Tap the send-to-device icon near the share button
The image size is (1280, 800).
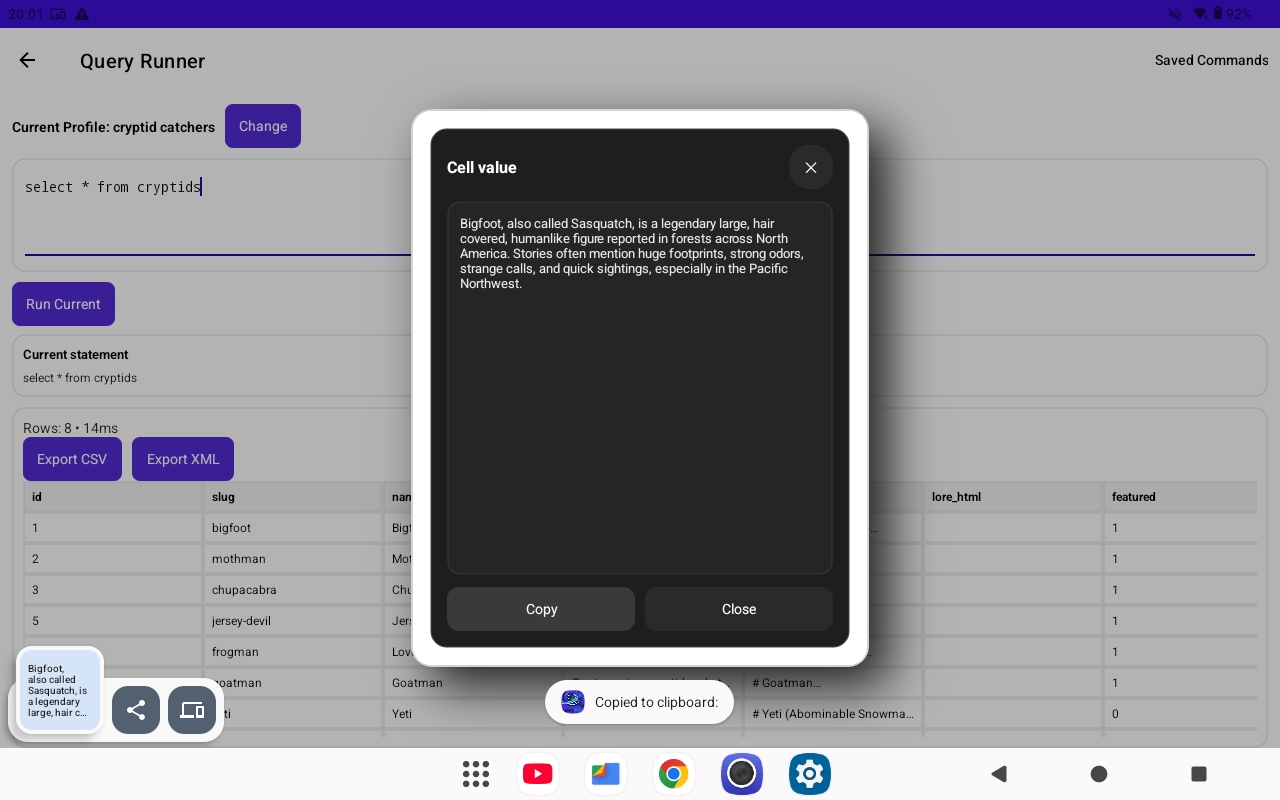(x=192, y=710)
